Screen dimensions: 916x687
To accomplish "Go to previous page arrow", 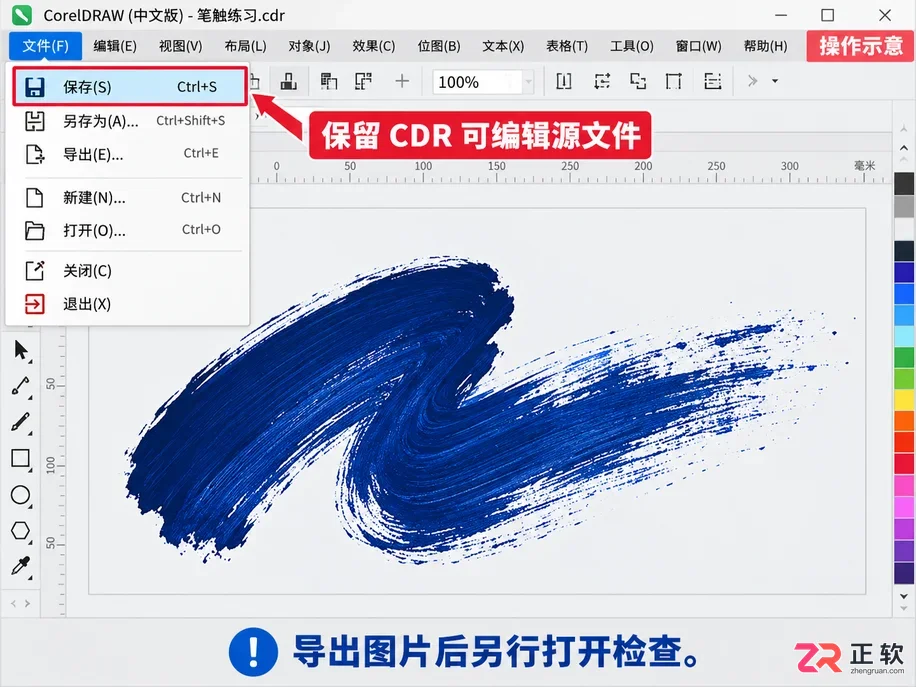I will coord(13,603).
